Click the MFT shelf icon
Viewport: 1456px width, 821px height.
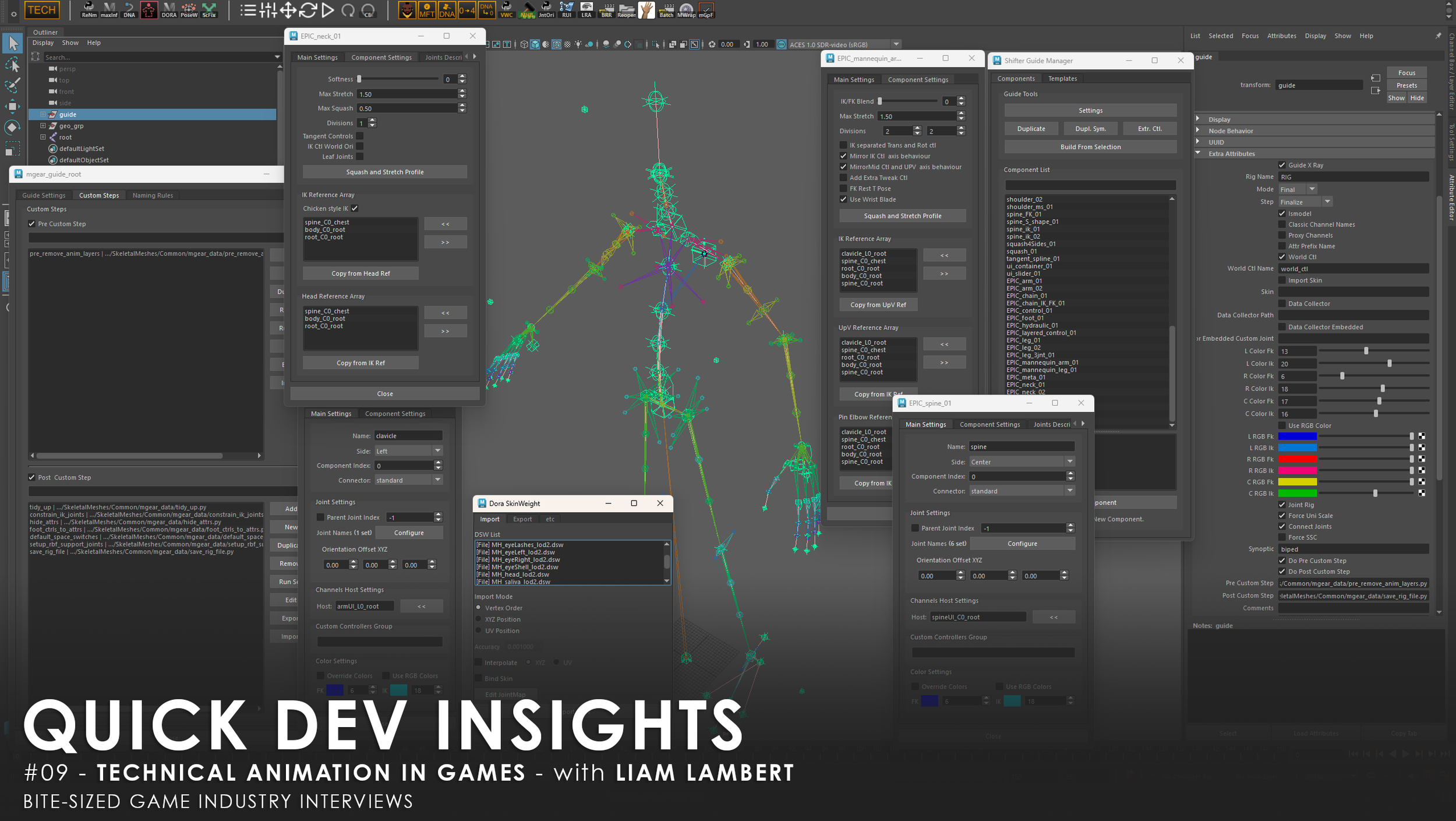click(x=427, y=9)
